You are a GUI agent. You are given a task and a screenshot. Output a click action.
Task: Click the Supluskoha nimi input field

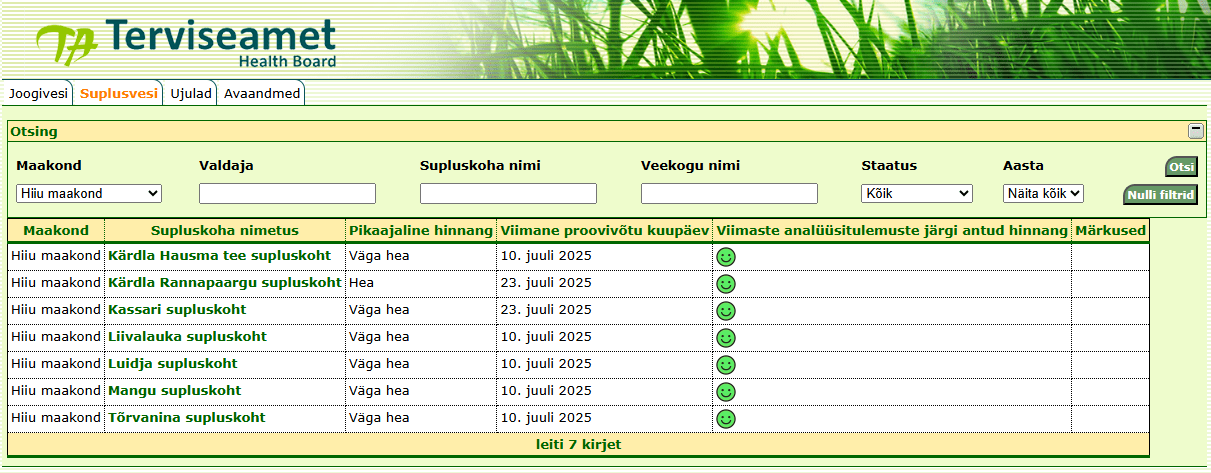(x=508, y=194)
